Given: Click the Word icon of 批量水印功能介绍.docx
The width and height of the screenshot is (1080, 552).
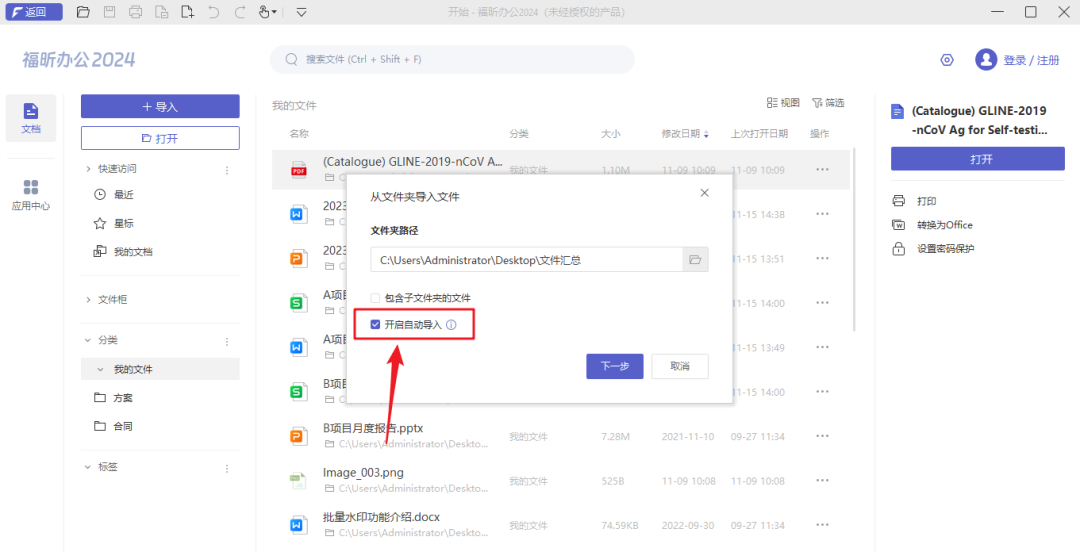Looking at the screenshot, I should pyautogui.click(x=298, y=525).
